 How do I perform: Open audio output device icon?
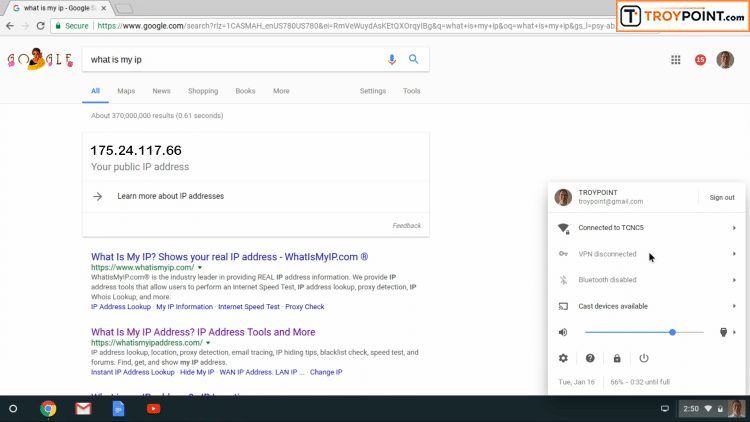pyautogui.click(x=723, y=332)
